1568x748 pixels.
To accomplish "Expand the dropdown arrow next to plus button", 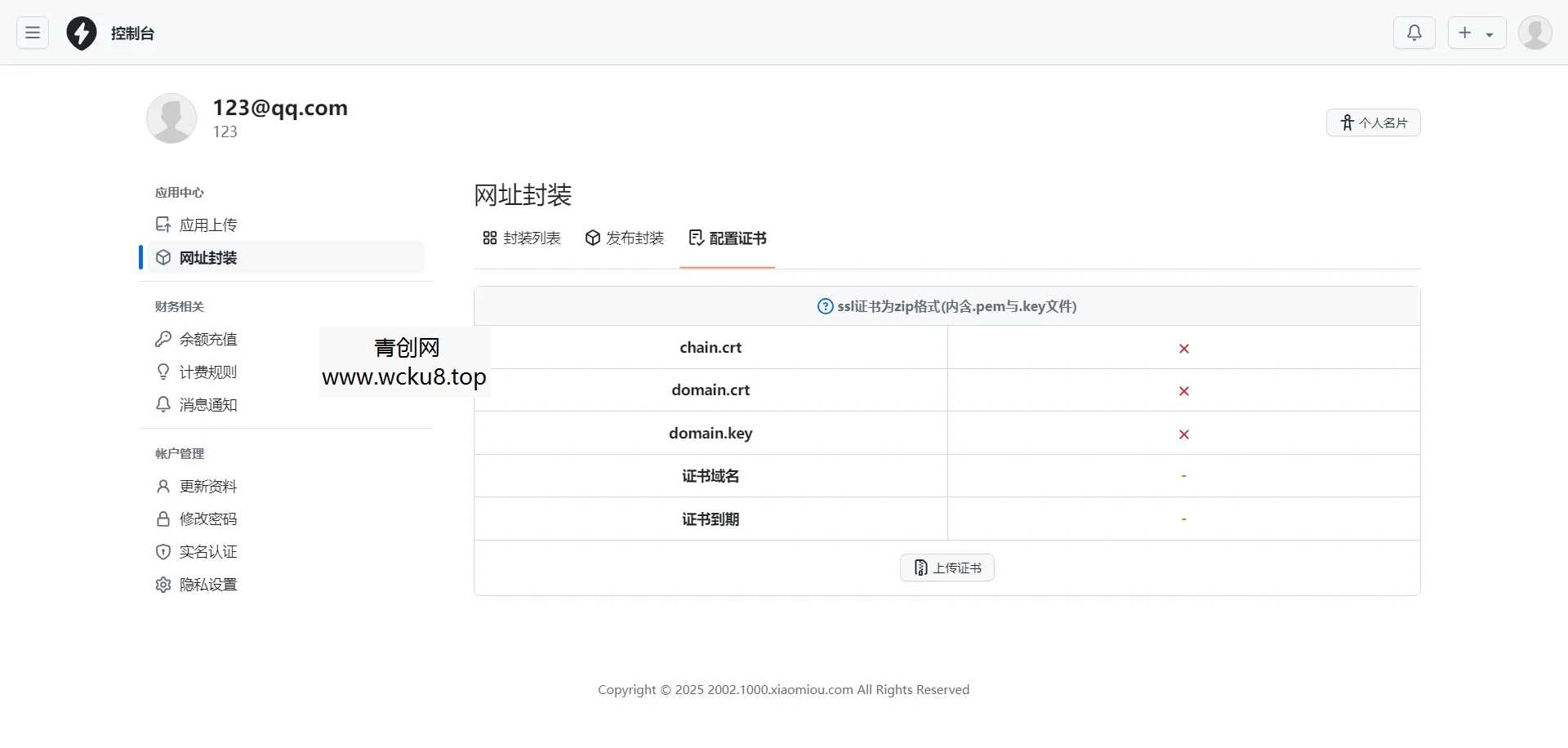I will pos(1490,33).
